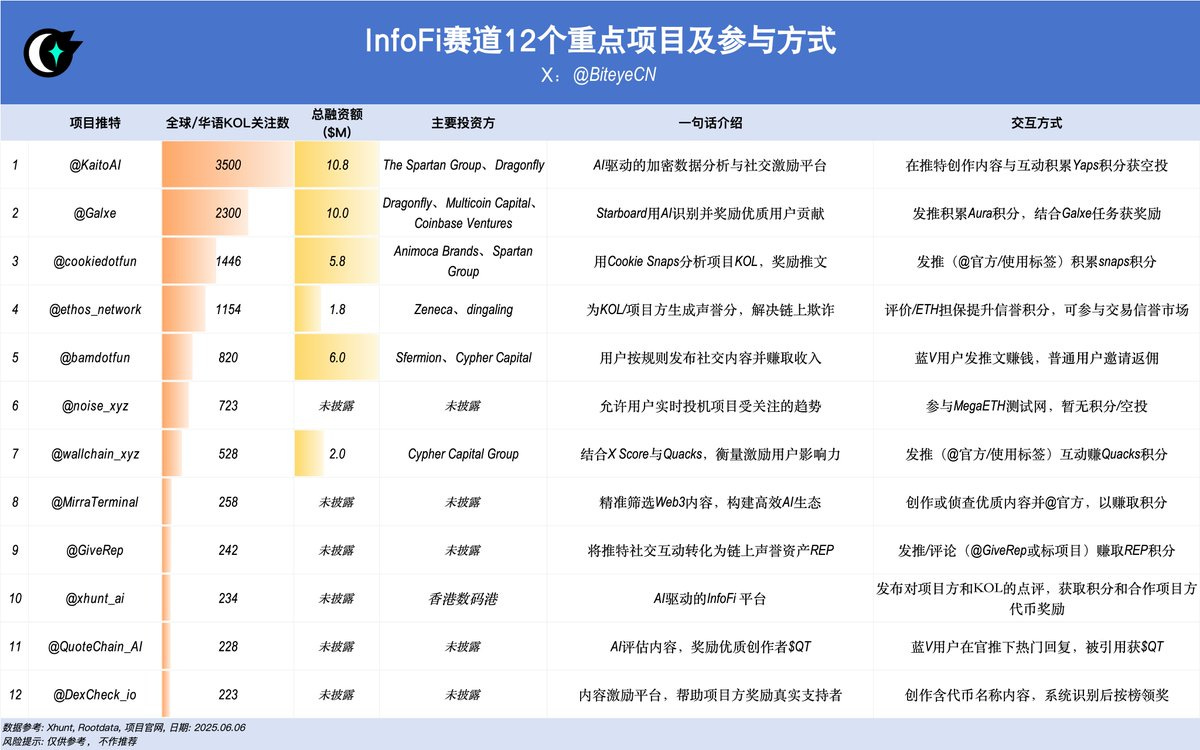Click the 1.8 funding amount cell
1200x750 pixels.
(x=337, y=309)
